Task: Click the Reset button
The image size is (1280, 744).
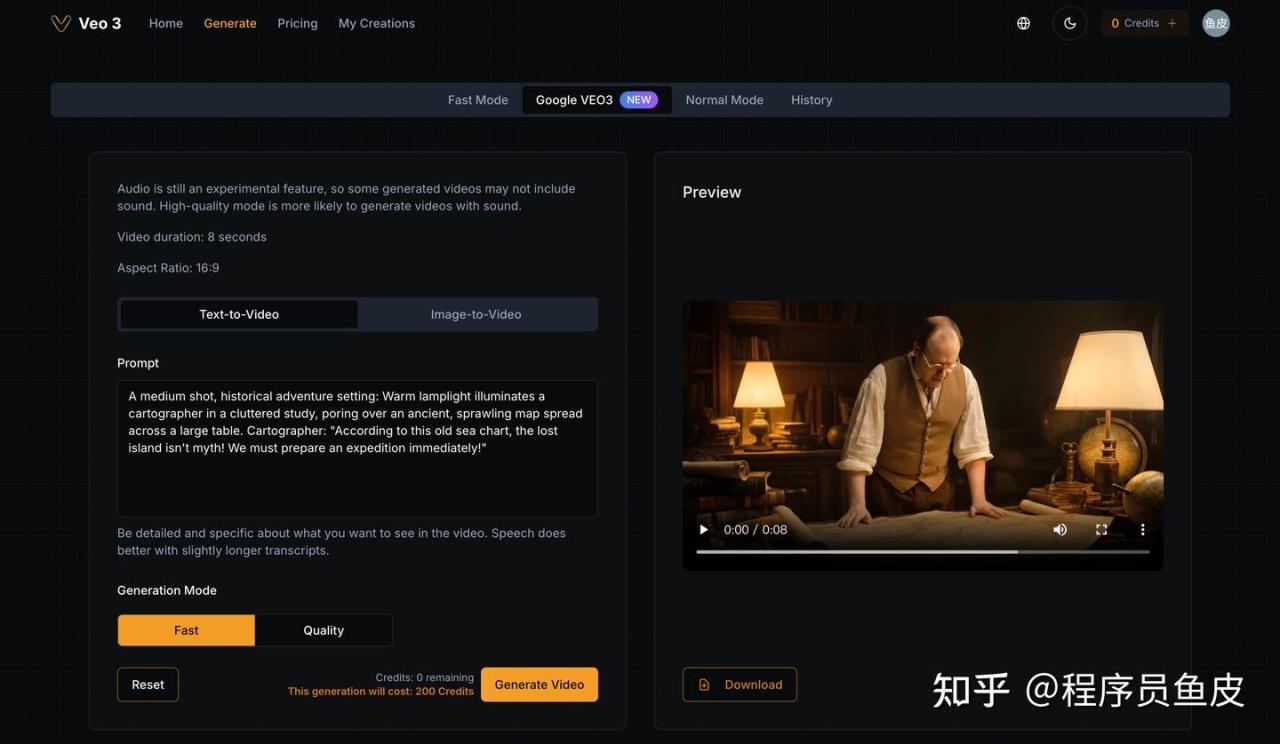Action: coord(148,685)
